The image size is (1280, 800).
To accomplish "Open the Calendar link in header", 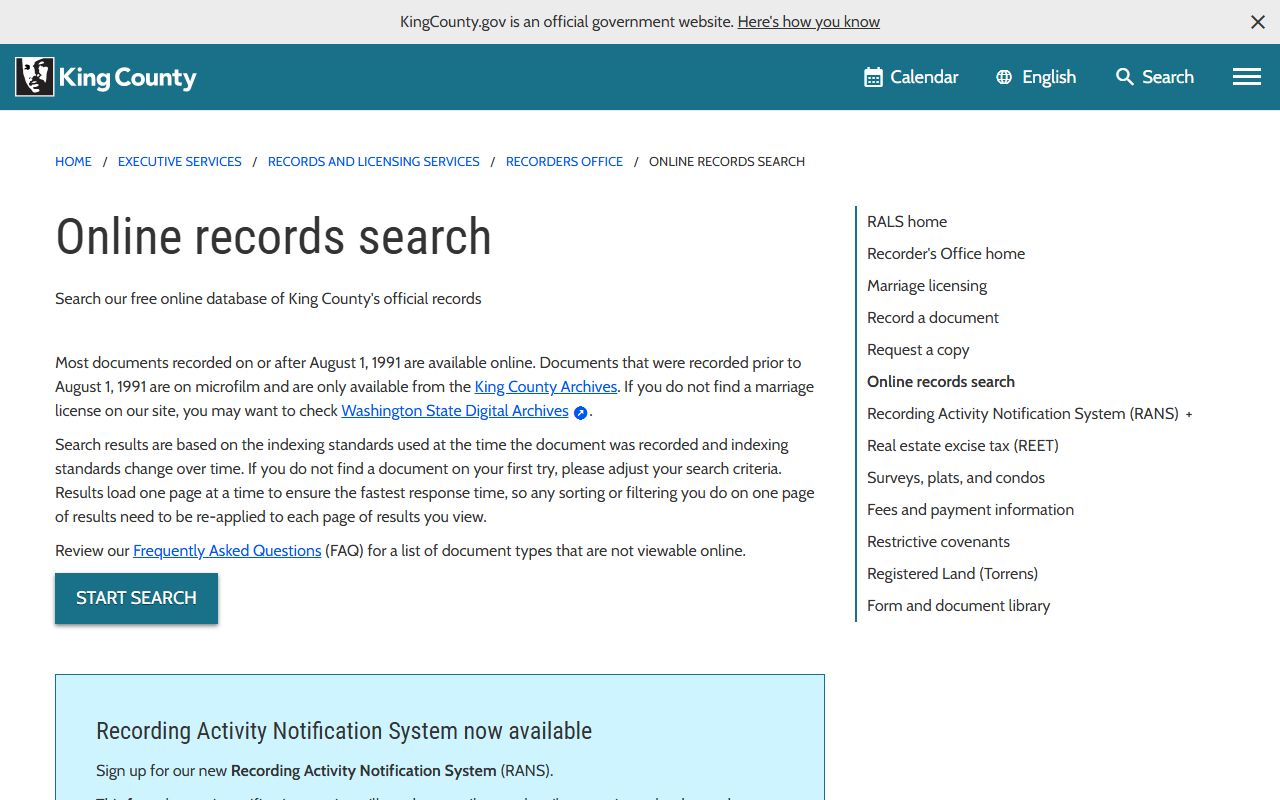I will 911,77.
